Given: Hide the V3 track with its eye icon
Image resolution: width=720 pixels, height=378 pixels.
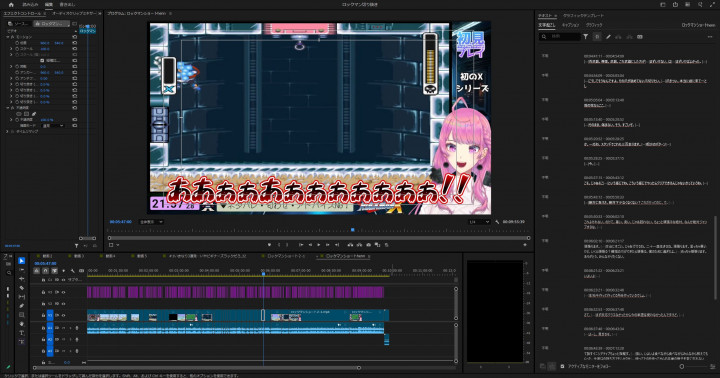Looking at the screenshot, I should (x=63, y=292).
